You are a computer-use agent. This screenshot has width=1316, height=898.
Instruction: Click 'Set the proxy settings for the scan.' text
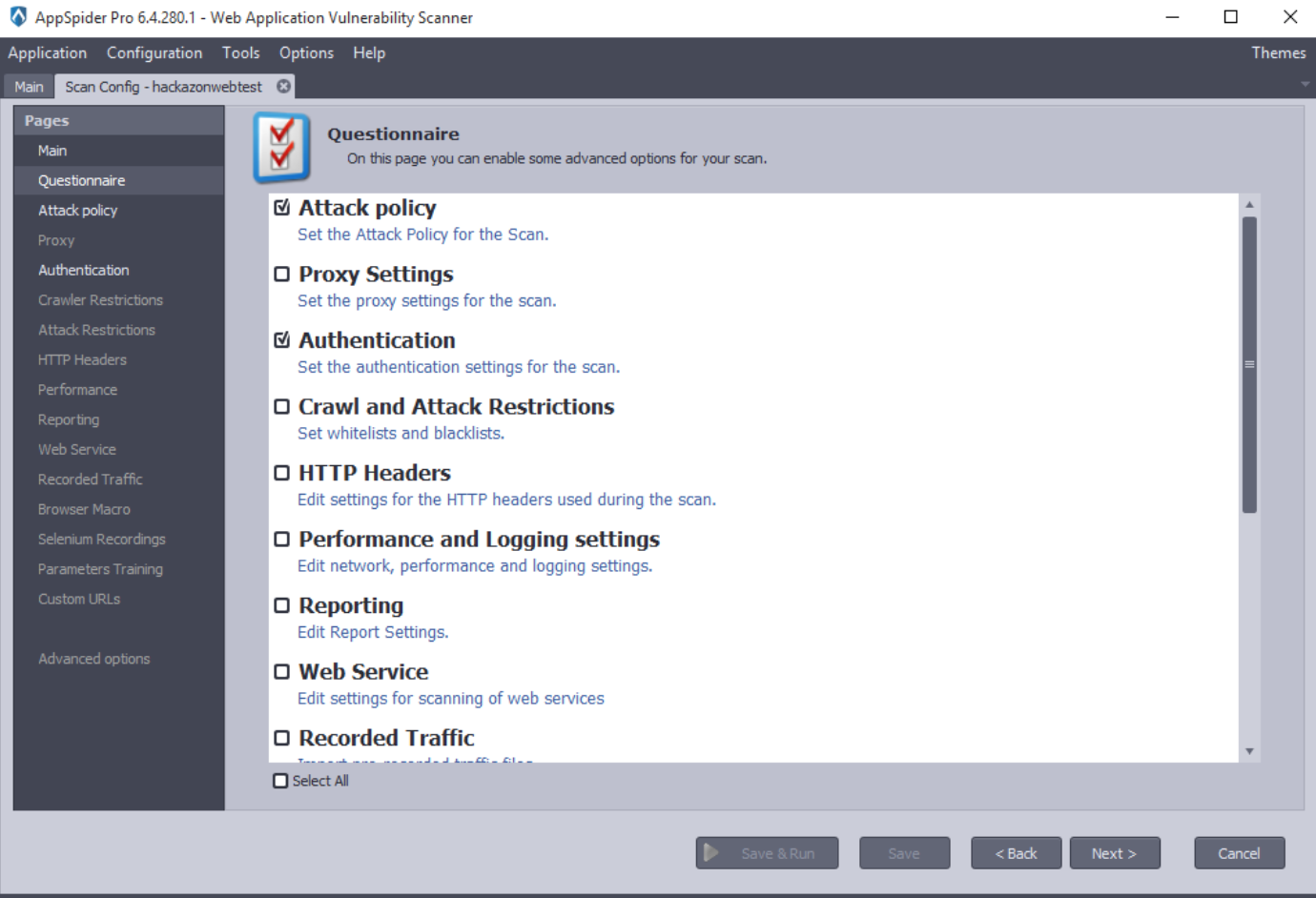point(427,301)
